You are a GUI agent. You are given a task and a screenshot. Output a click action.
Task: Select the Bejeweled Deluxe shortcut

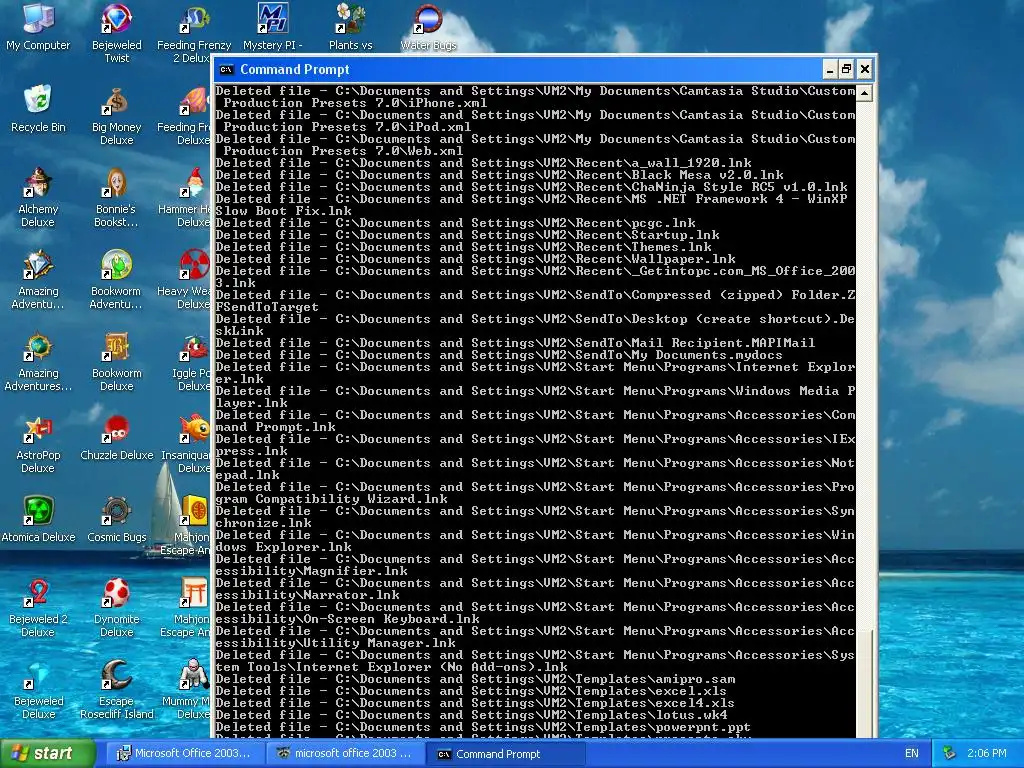(38, 690)
